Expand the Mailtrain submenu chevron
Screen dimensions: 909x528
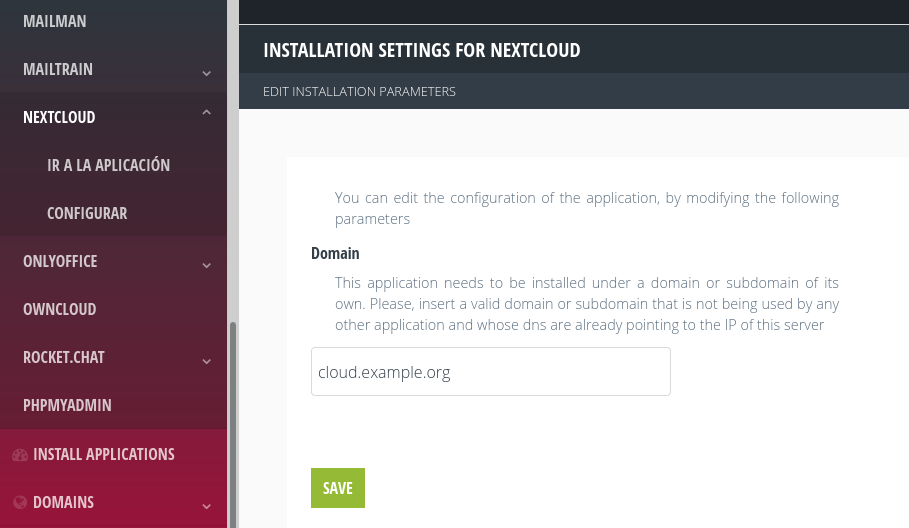(x=206, y=73)
